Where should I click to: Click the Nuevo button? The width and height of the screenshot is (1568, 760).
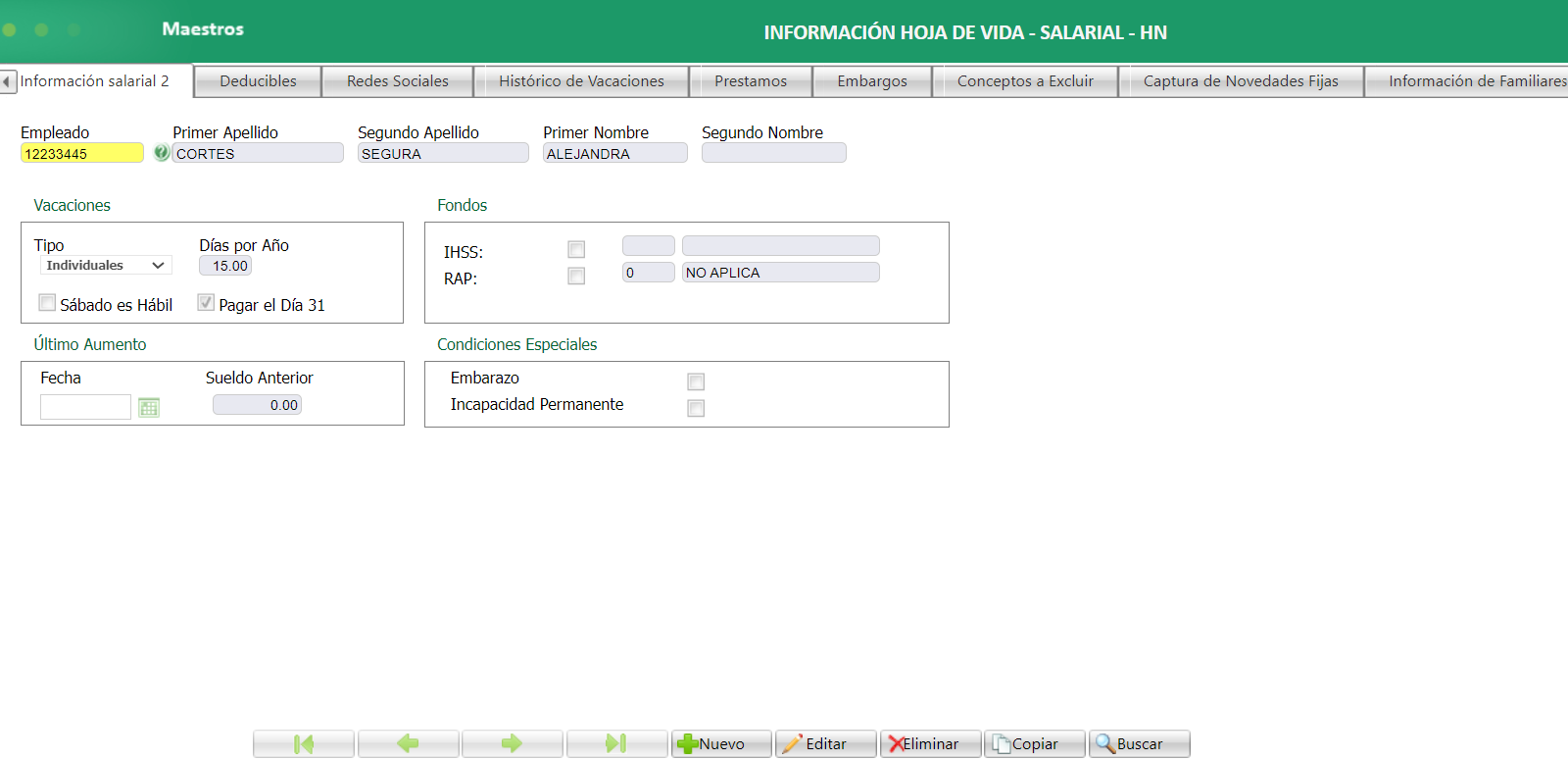pos(721,744)
